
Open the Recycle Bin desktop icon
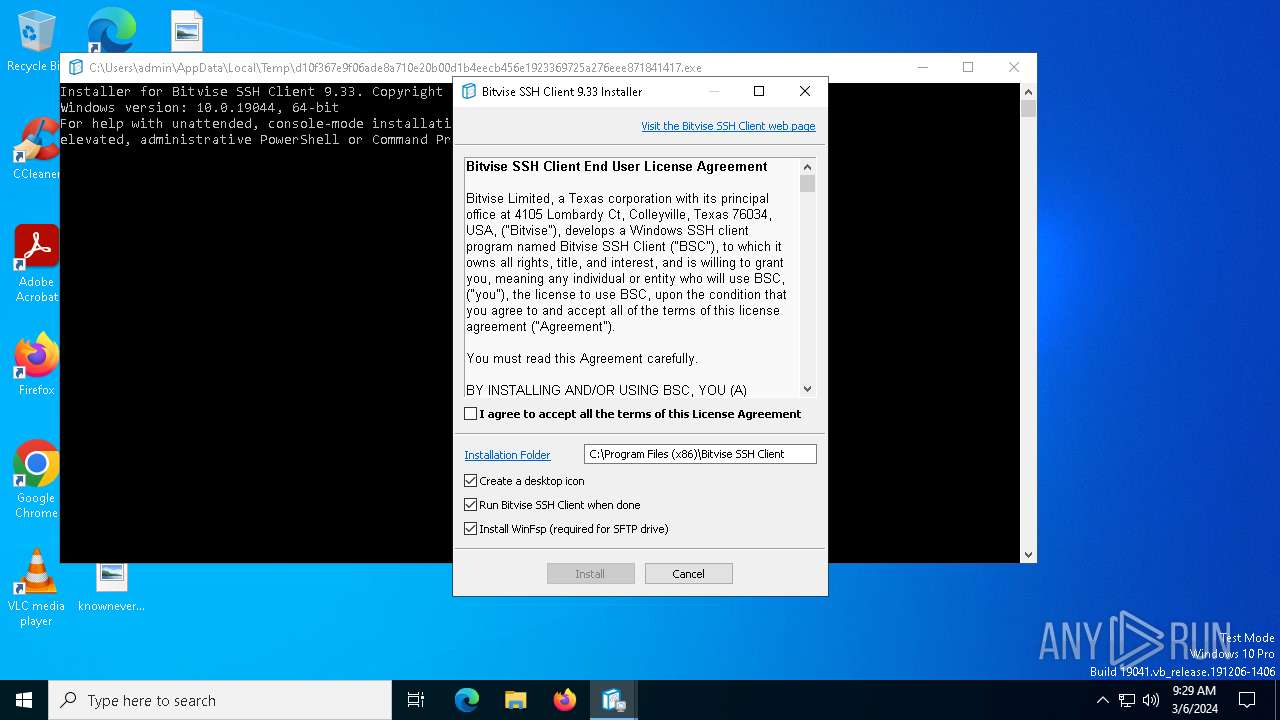(x=36, y=40)
